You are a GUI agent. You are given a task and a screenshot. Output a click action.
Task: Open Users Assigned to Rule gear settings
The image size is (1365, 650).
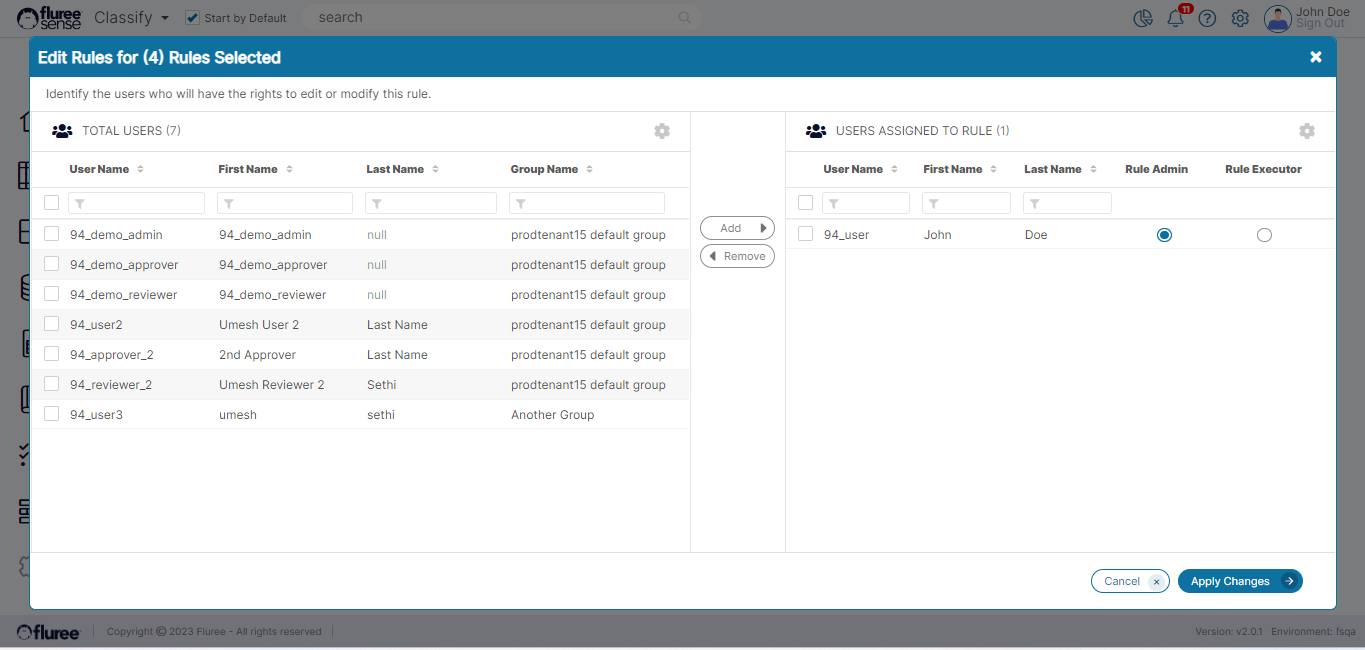(x=1307, y=131)
